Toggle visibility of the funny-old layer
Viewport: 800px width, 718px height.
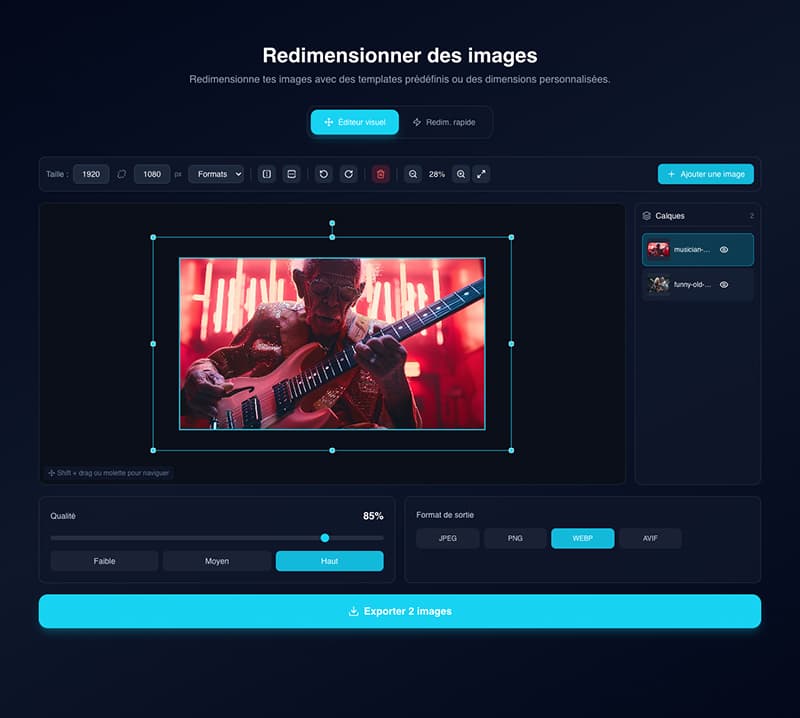(x=724, y=285)
